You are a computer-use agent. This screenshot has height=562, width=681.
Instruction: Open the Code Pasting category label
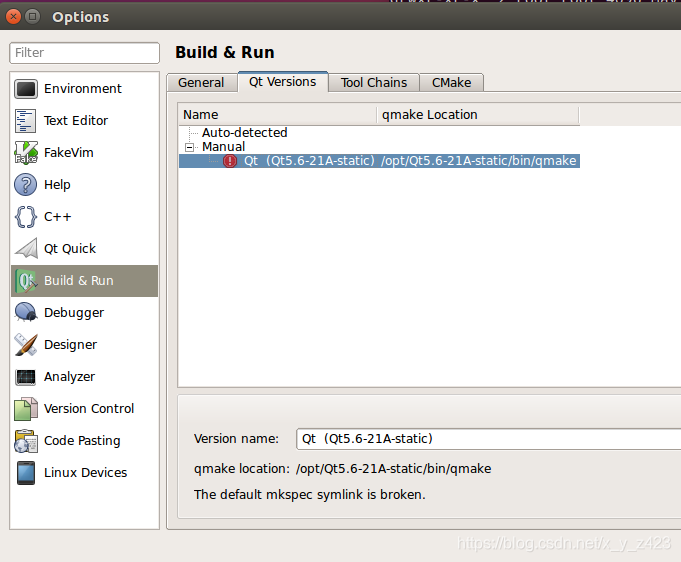pyautogui.click(x=82, y=441)
